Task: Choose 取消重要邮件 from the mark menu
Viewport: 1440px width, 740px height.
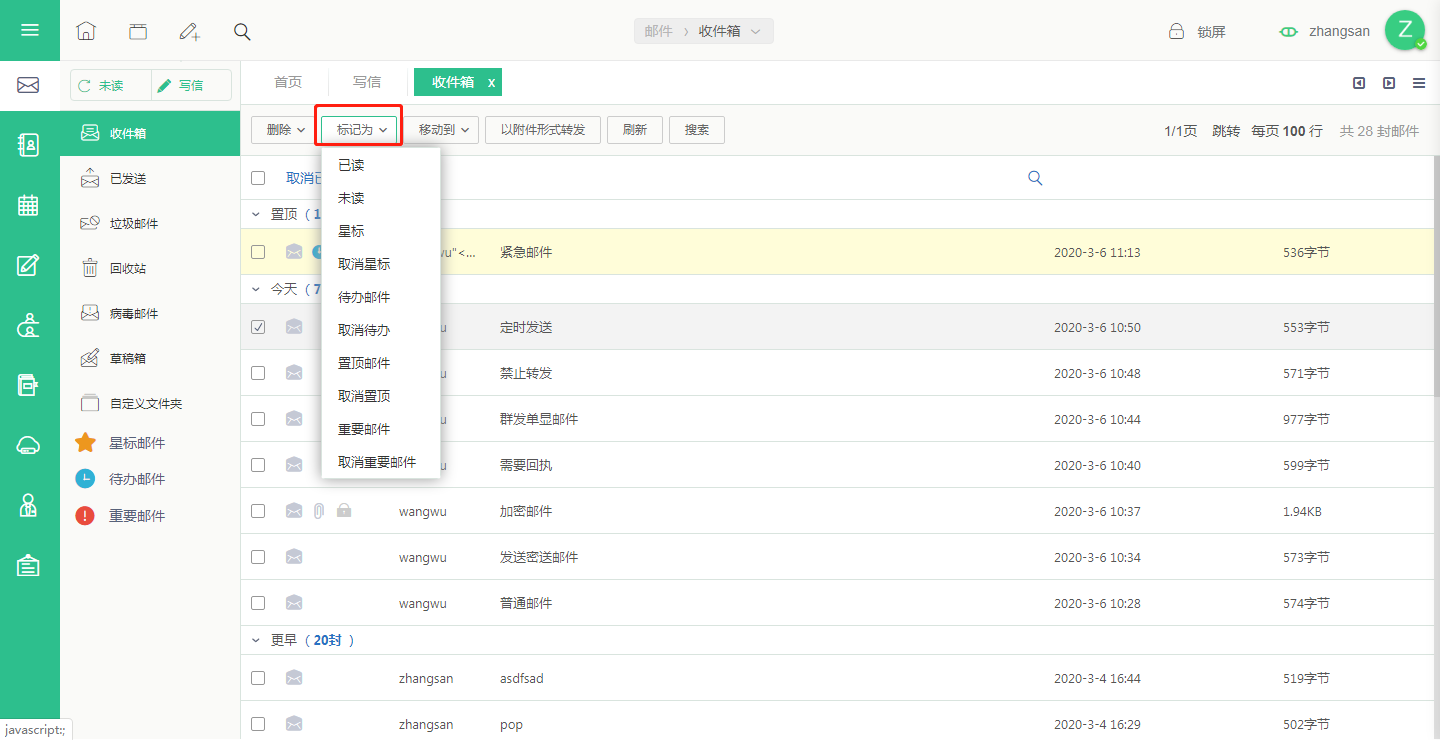Action: pyautogui.click(x=381, y=462)
